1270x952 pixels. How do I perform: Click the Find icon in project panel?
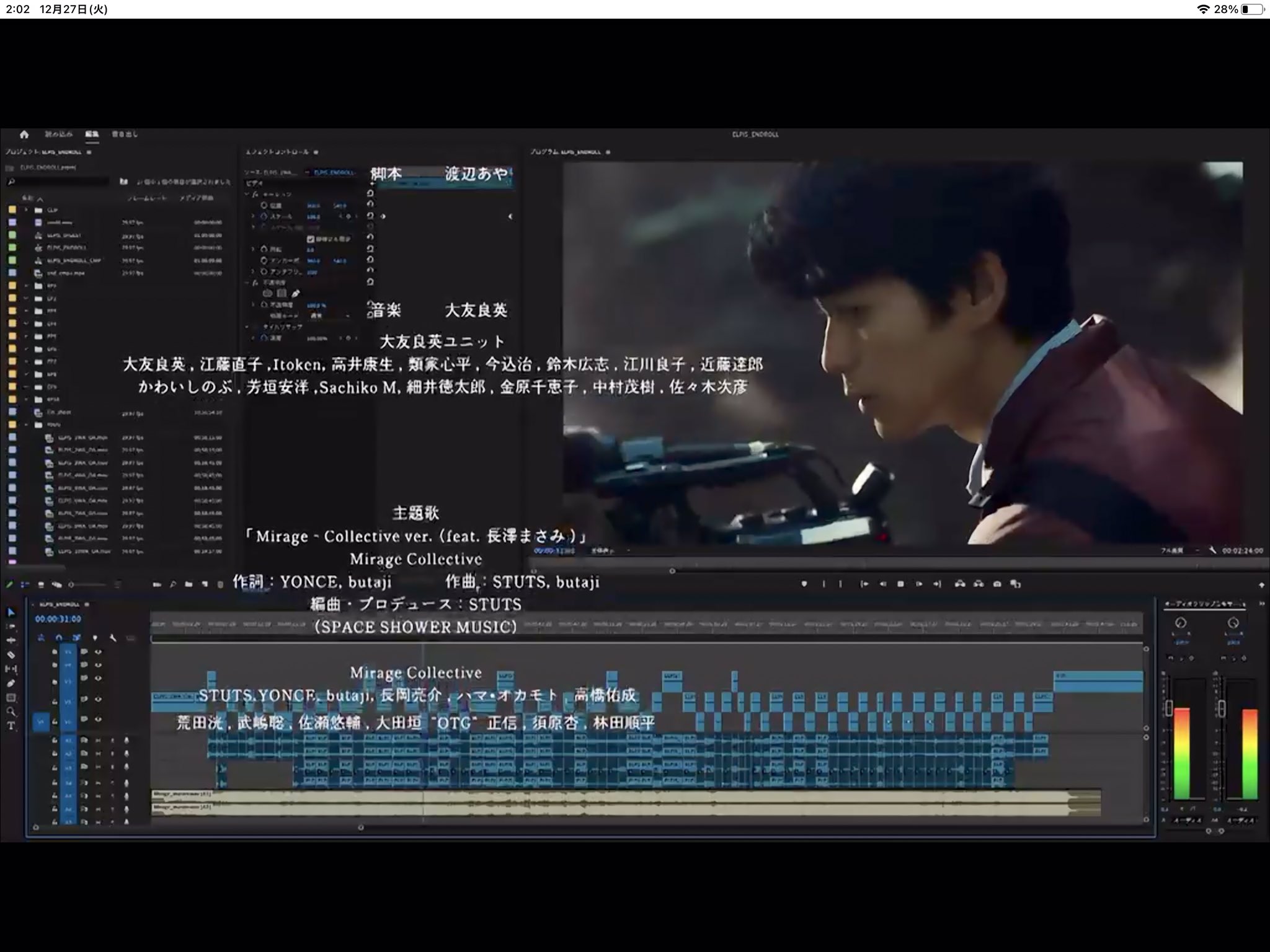click(173, 584)
